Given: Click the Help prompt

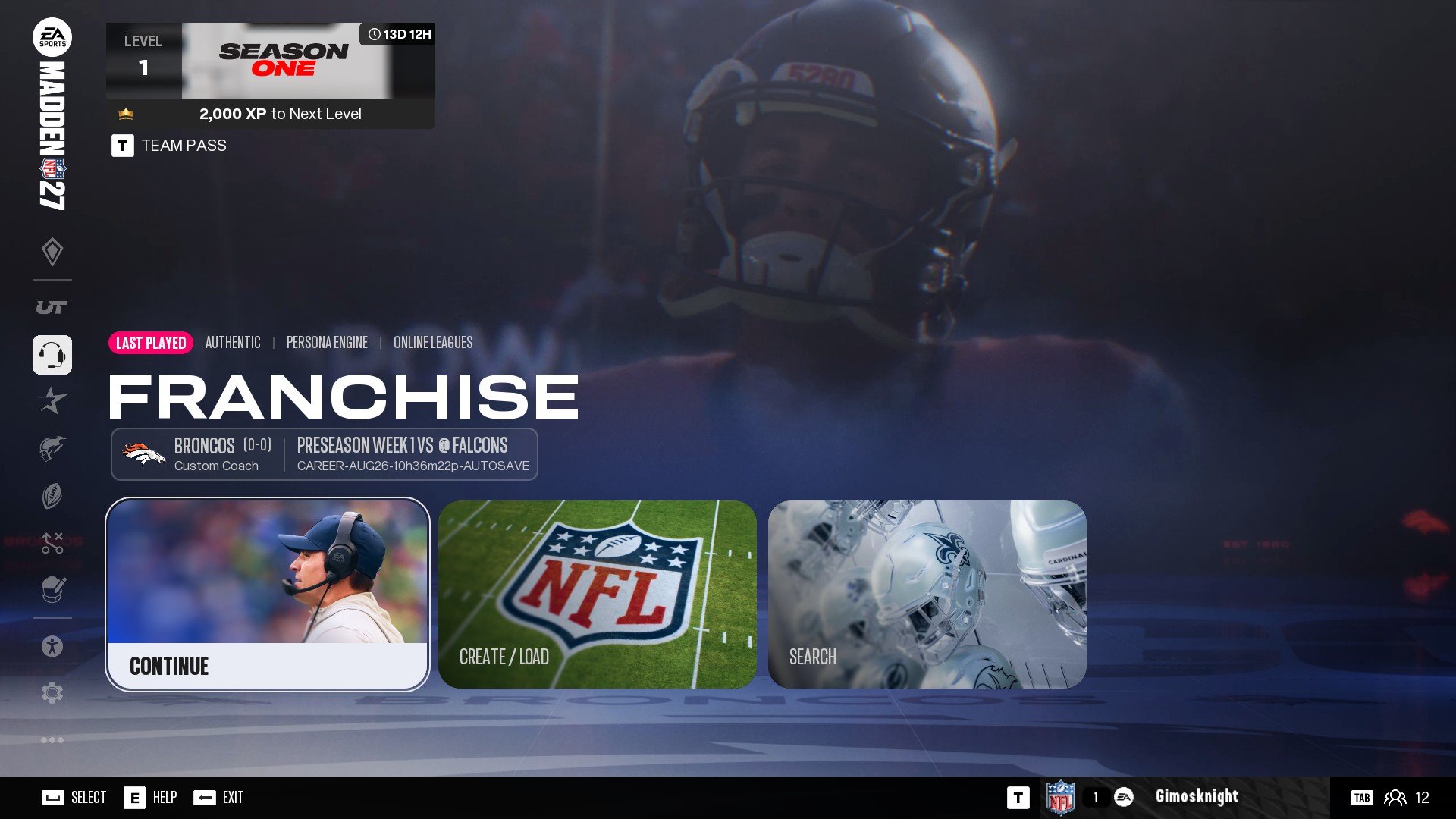Looking at the screenshot, I should (x=150, y=798).
